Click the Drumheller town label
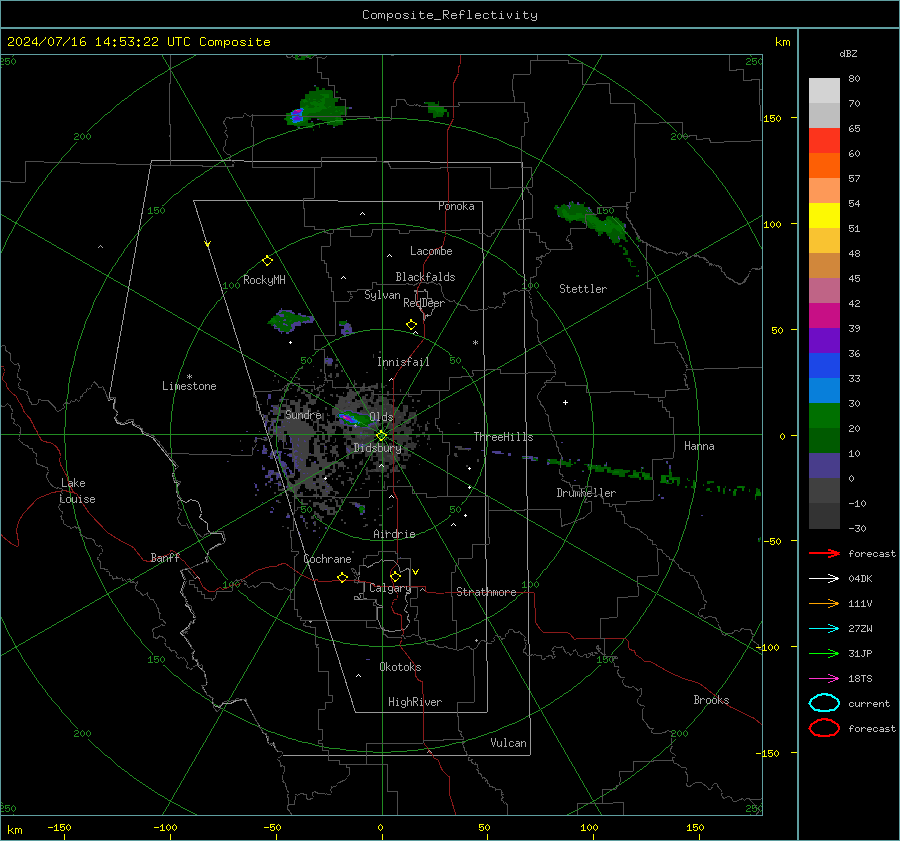The width and height of the screenshot is (900, 841). click(586, 493)
